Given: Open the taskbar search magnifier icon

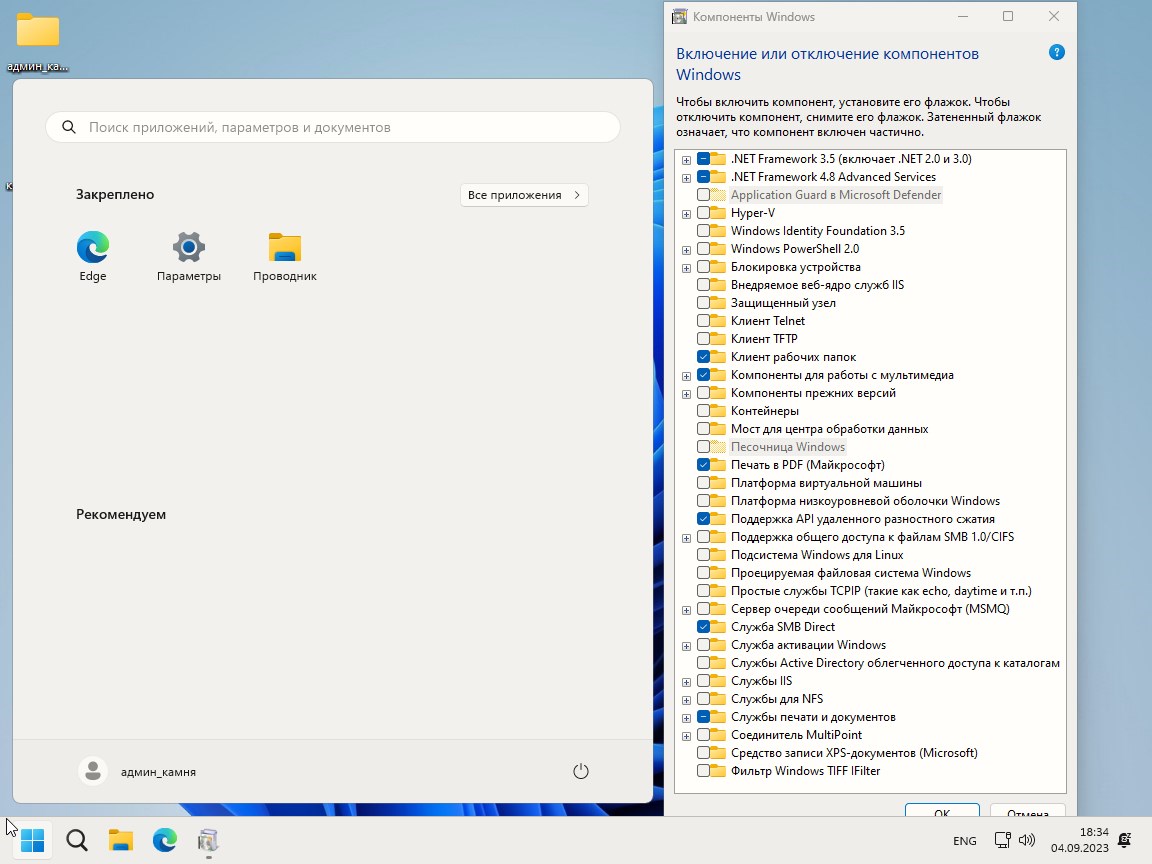Looking at the screenshot, I should 76,840.
